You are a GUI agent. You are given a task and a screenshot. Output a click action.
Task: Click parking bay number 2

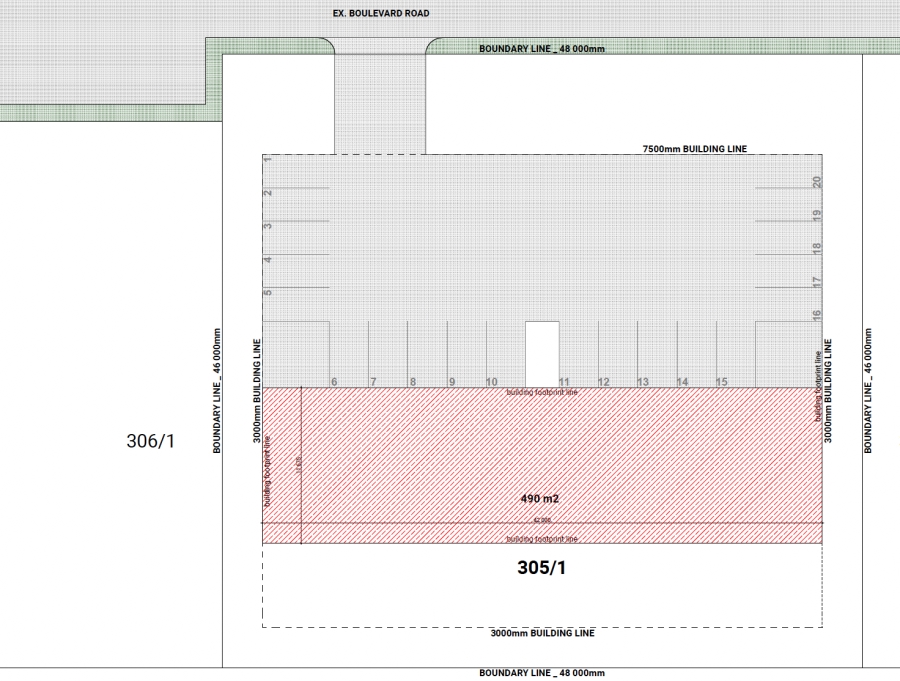click(x=267, y=192)
